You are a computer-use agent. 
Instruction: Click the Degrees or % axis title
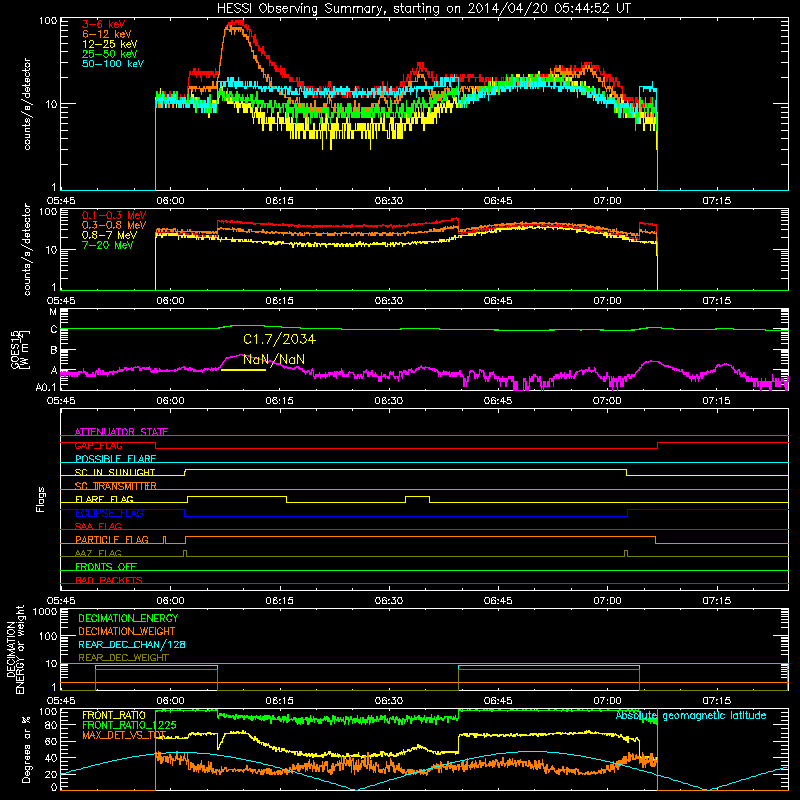[26, 749]
